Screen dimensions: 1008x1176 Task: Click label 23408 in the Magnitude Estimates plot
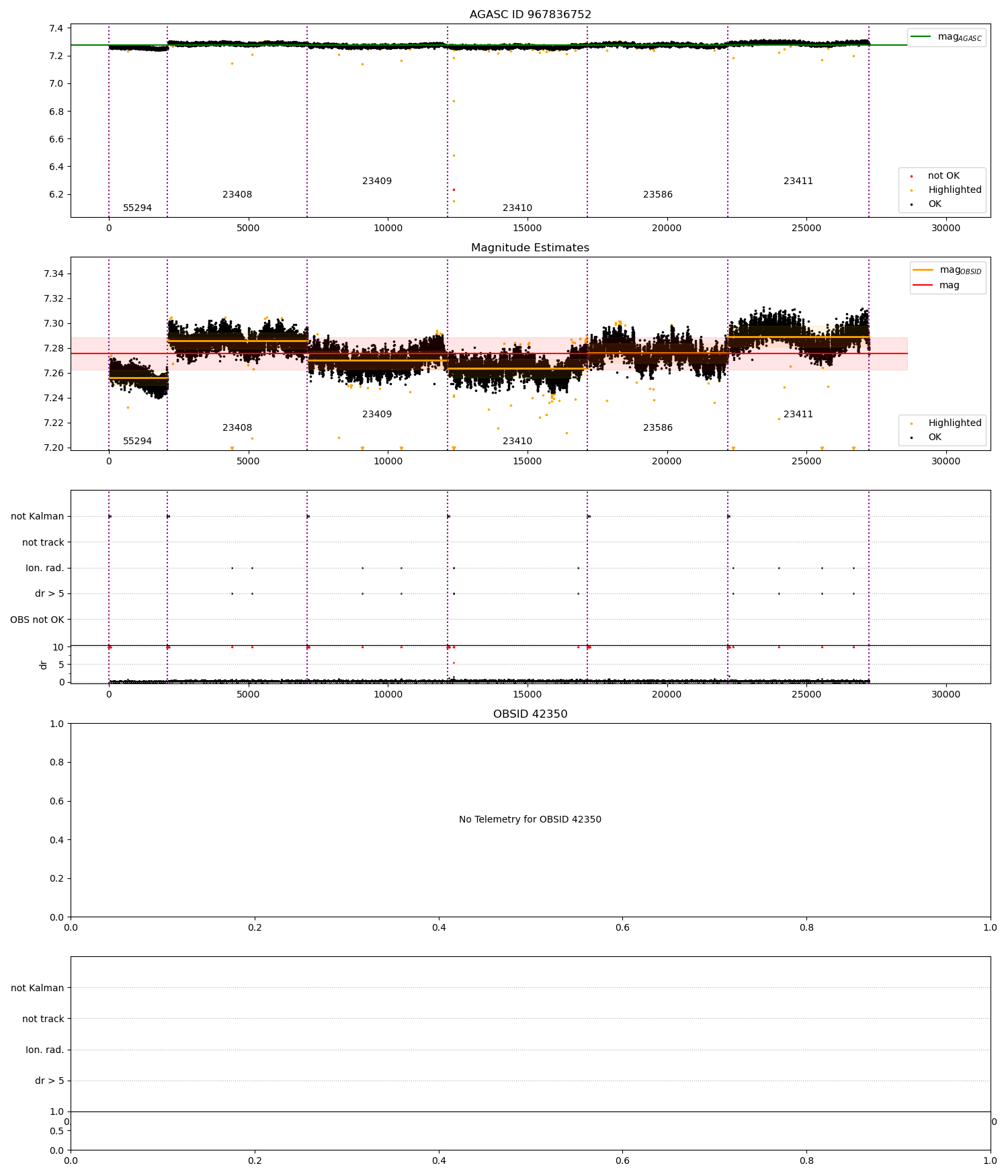(237, 428)
